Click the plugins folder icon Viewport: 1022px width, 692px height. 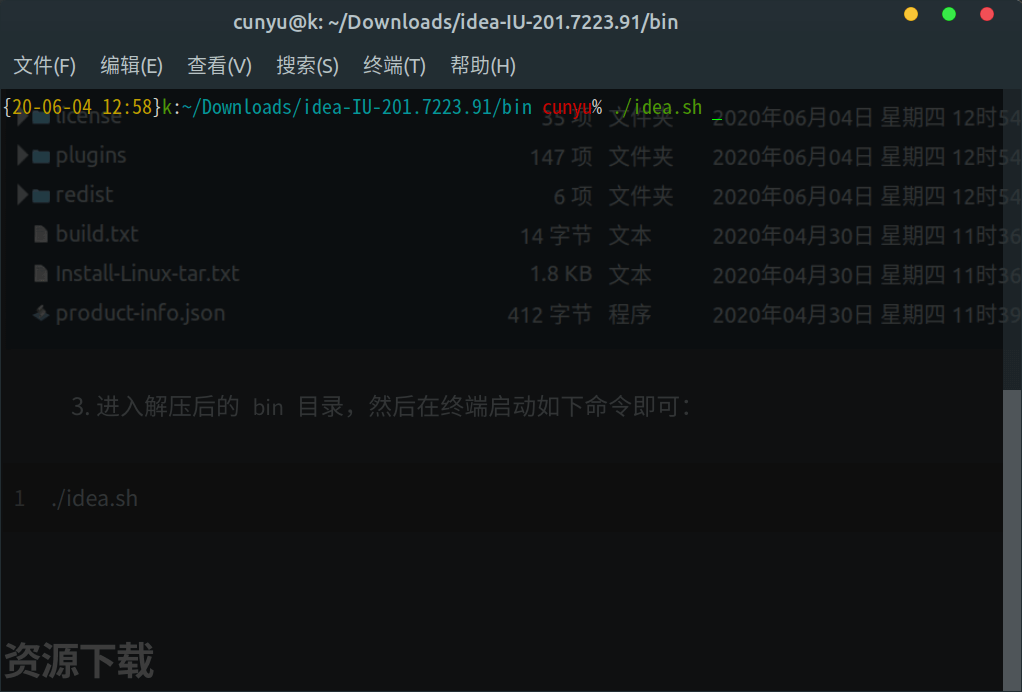pos(41,156)
